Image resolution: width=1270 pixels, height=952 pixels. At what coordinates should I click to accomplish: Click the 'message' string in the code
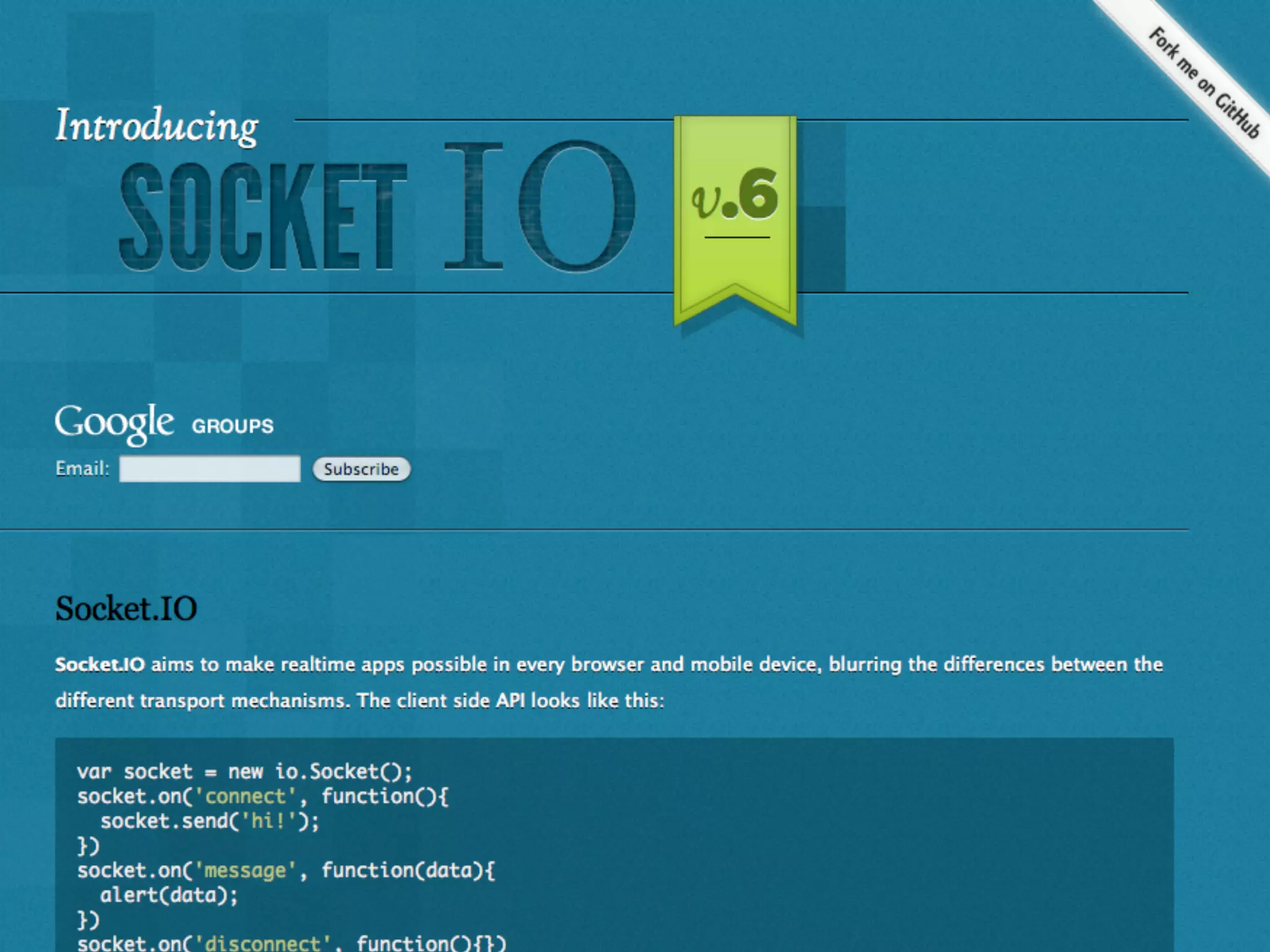click(245, 871)
